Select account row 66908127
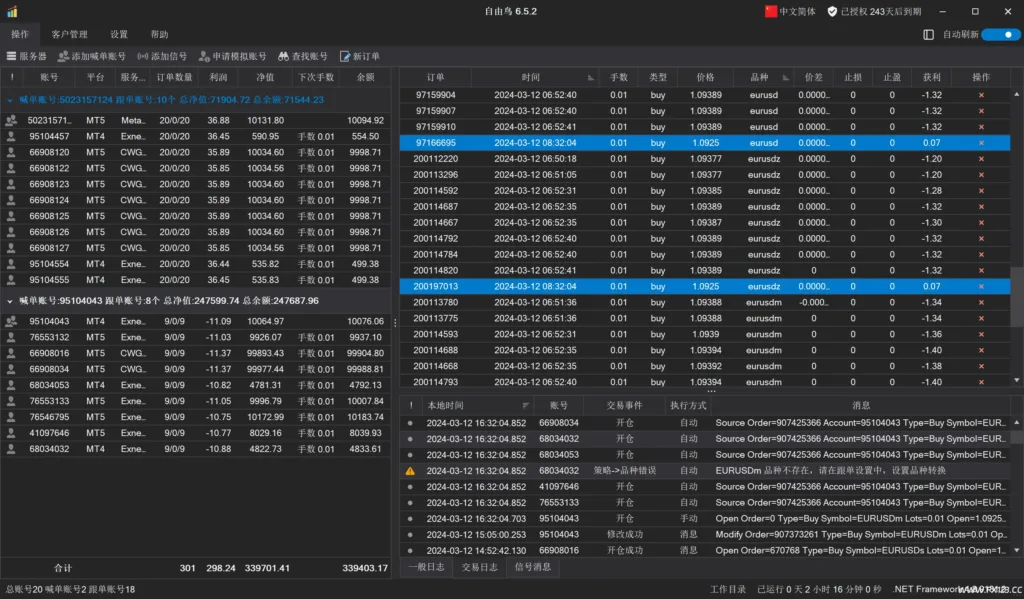1024x599 pixels. 196,248
